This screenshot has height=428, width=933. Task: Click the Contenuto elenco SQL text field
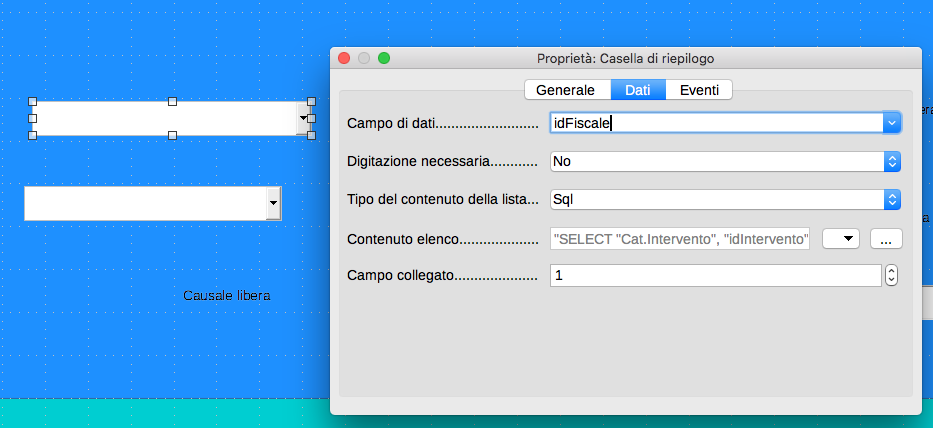click(x=680, y=239)
